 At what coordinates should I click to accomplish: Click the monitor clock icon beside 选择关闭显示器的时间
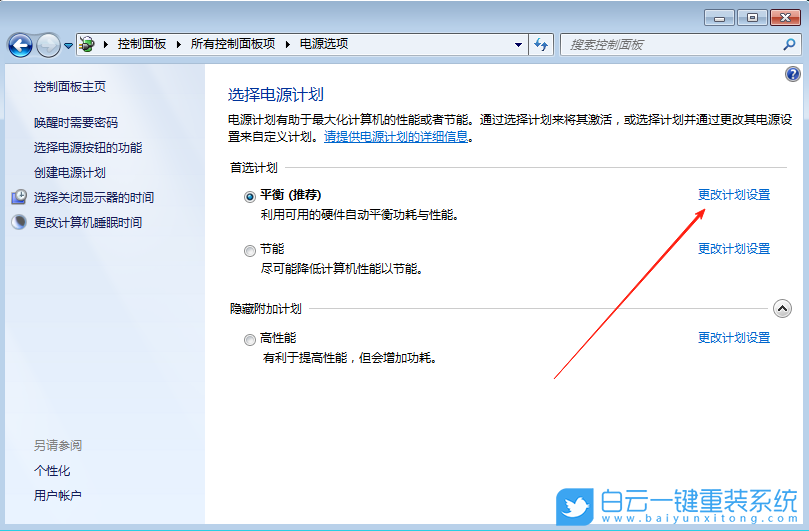click(x=20, y=197)
